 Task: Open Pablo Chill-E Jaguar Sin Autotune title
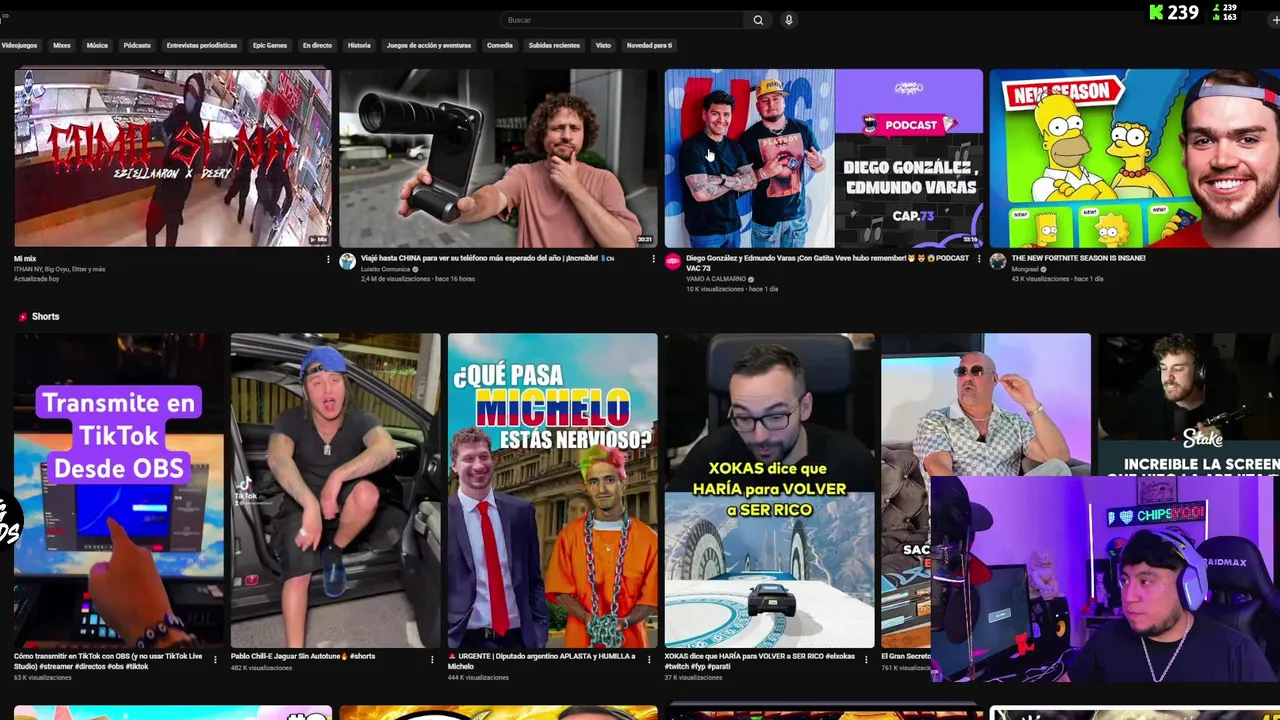coord(303,657)
